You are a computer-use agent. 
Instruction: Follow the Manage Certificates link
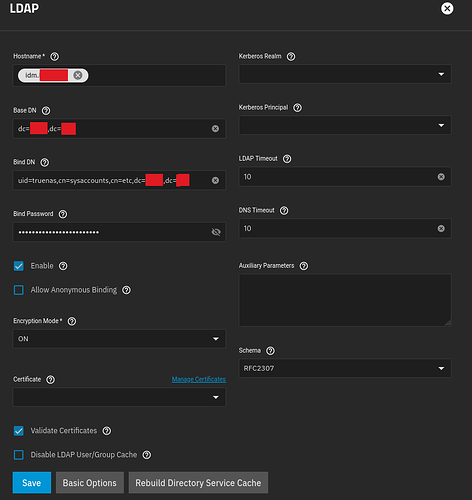click(x=199, y=379)
